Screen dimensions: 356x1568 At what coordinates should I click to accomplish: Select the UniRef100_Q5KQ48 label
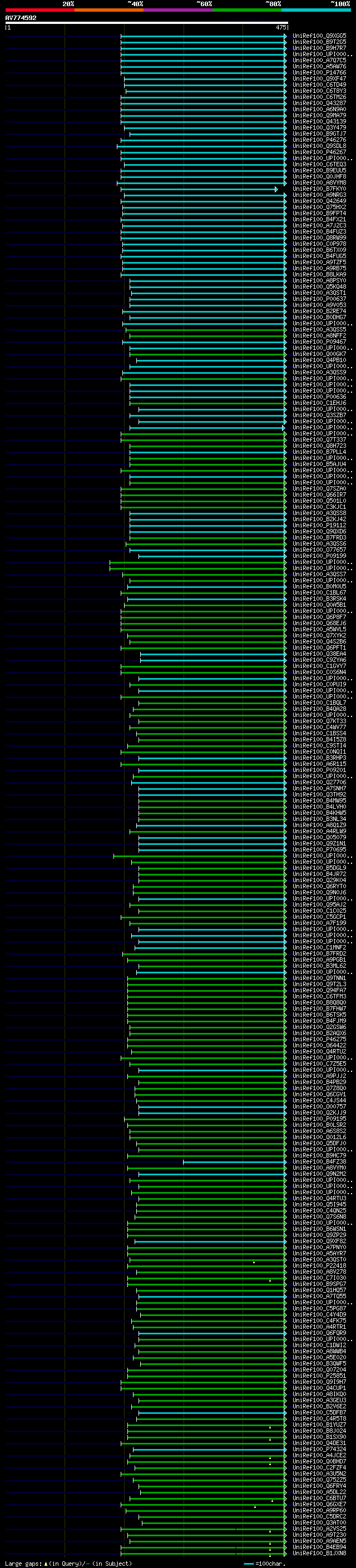(319, 286)
